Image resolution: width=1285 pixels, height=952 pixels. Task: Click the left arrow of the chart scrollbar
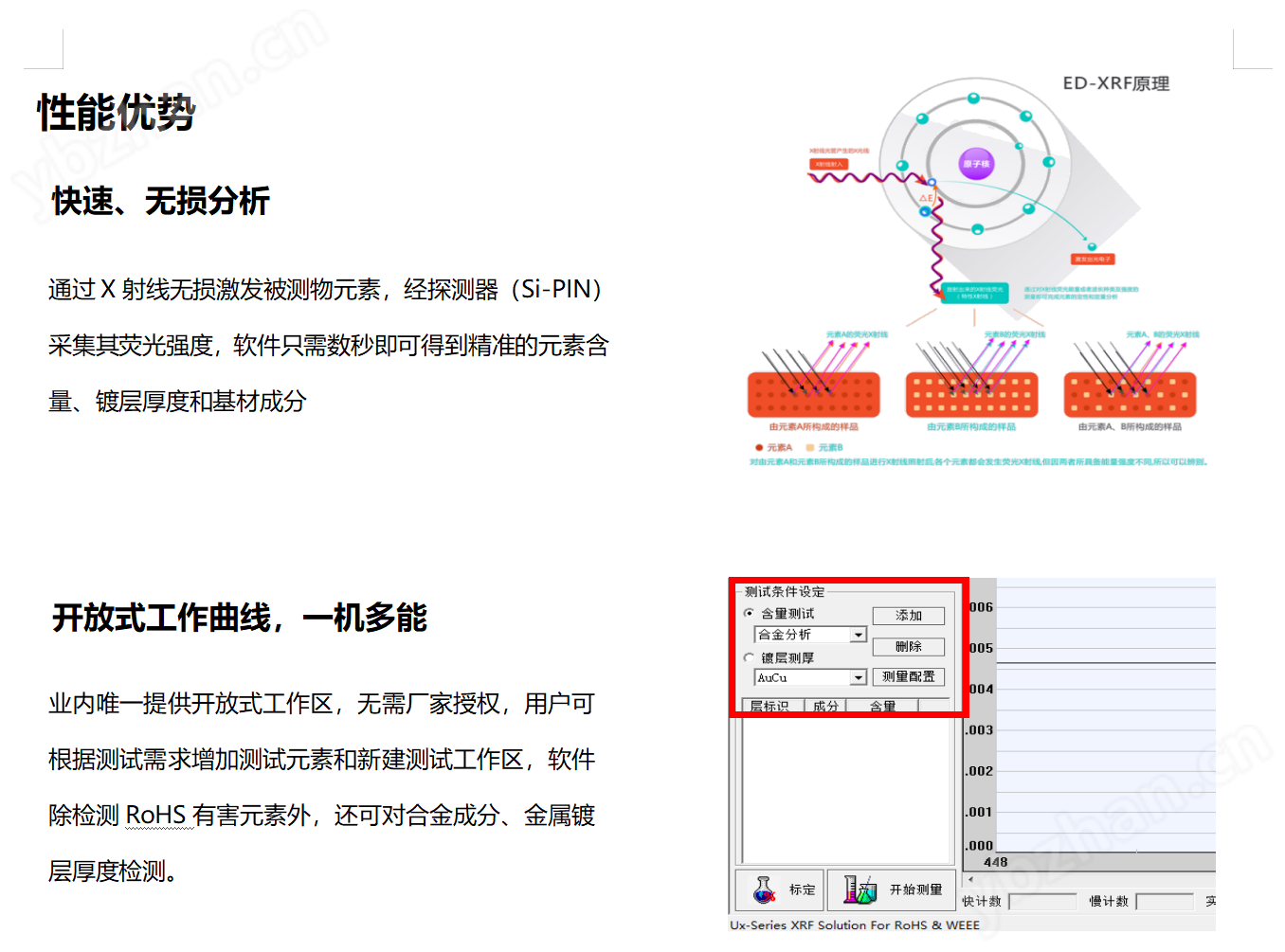(969, 880)
